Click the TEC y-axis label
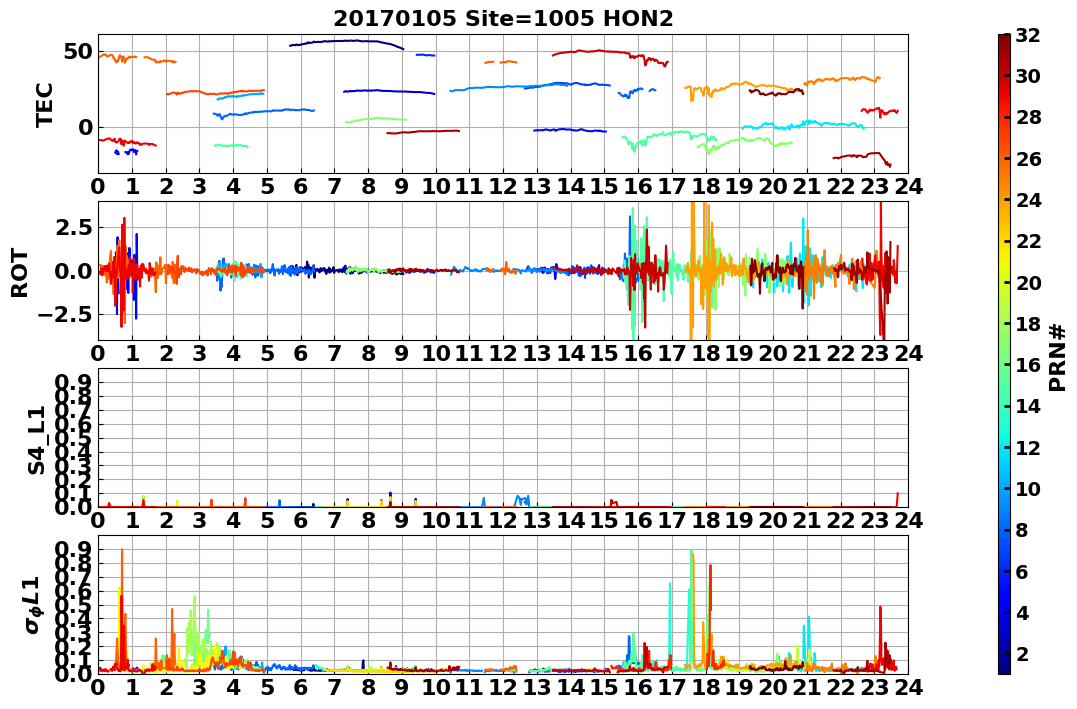Image resolution: width=1077 pixels, height=709 pixels. [45, 104]
